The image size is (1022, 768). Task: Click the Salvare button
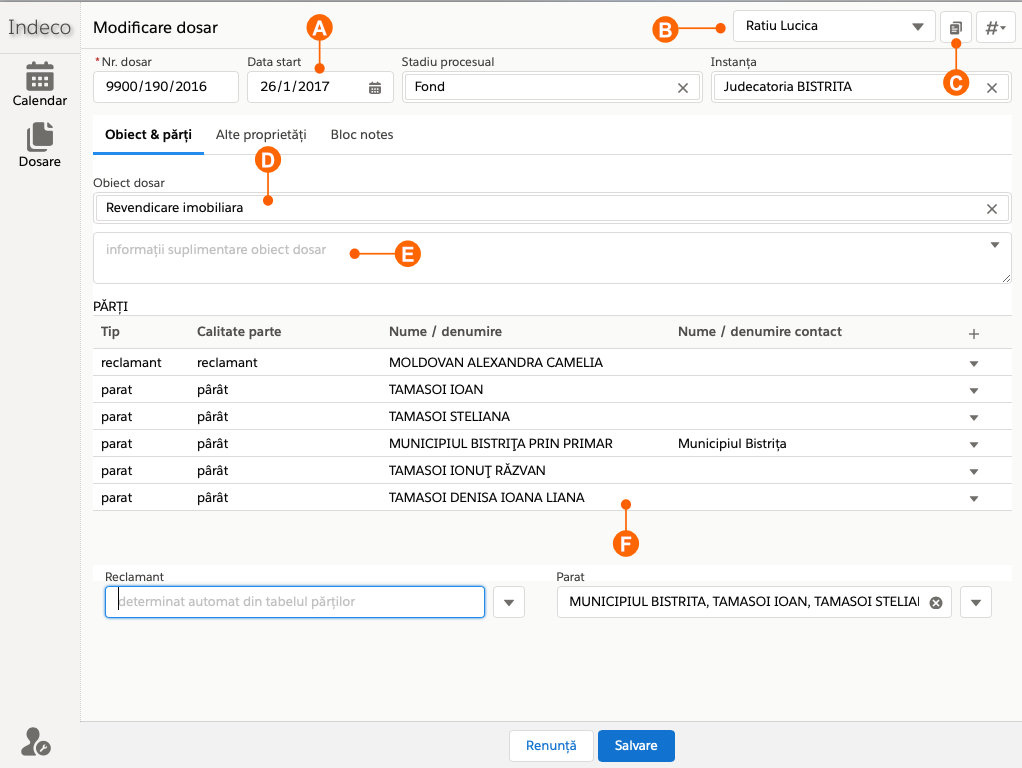point(636,746)
